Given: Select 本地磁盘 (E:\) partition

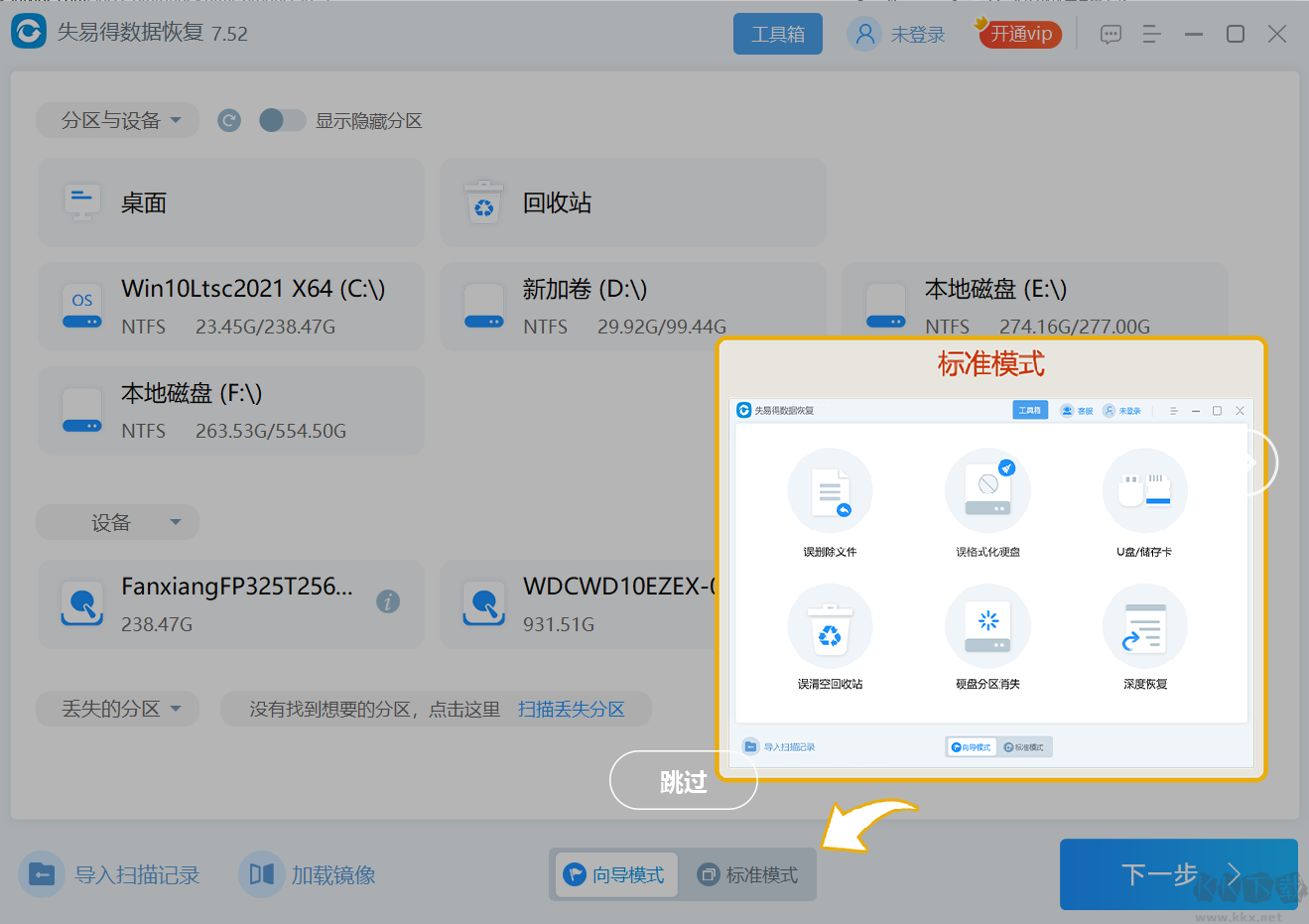Looking at the screenshot, I should pos(1035,301).
